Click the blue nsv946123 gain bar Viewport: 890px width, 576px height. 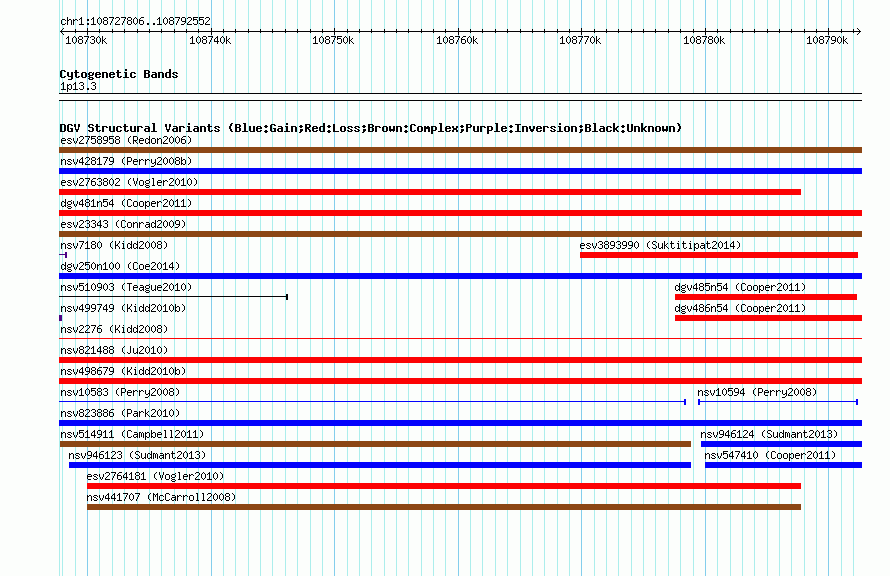point(380,465)
